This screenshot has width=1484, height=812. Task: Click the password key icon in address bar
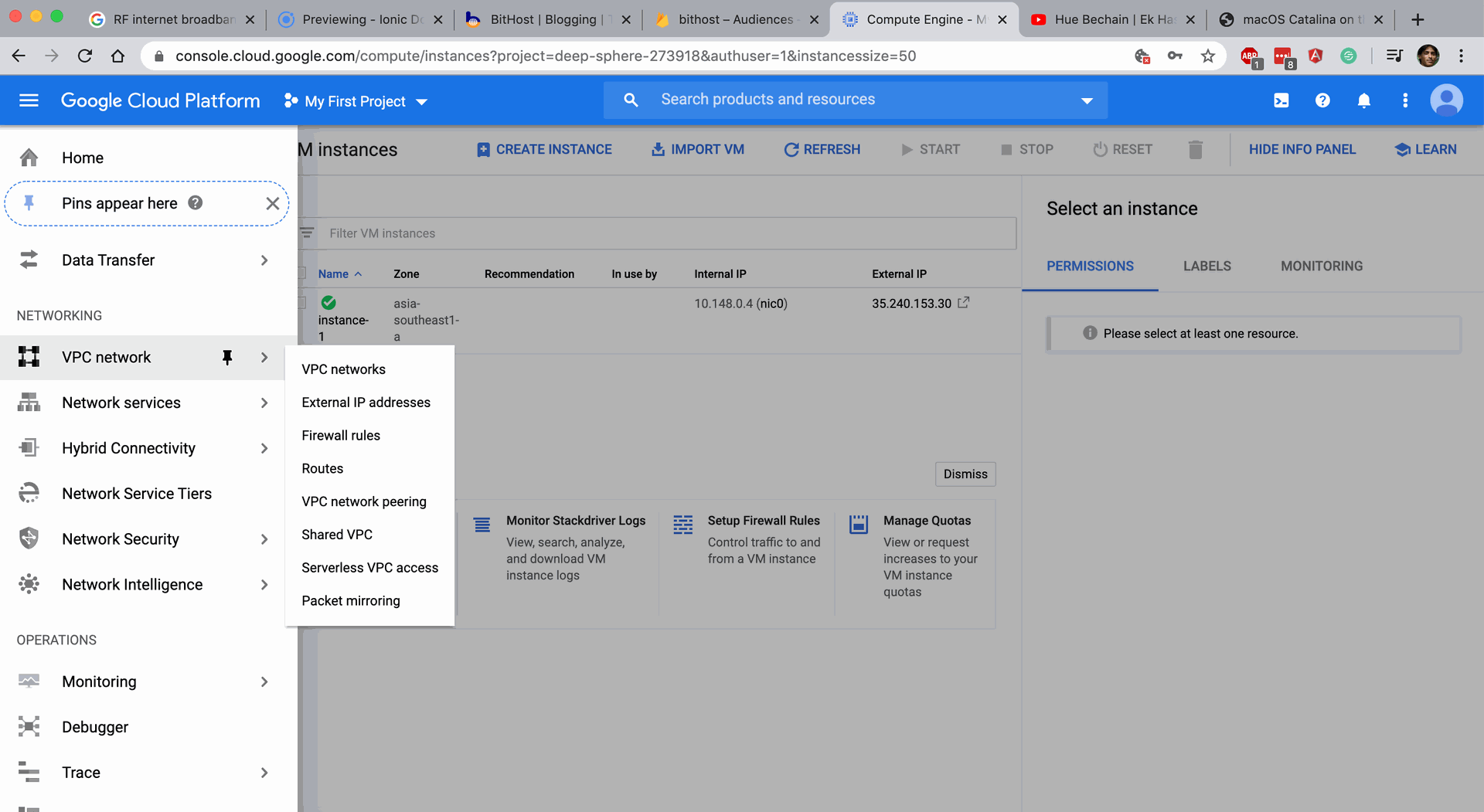pos(1175,56)
